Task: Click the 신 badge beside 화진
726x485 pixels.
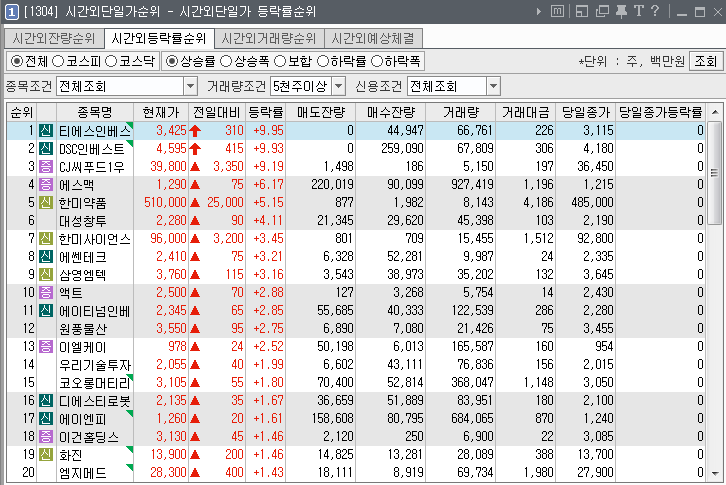Action: coord(45,454)
